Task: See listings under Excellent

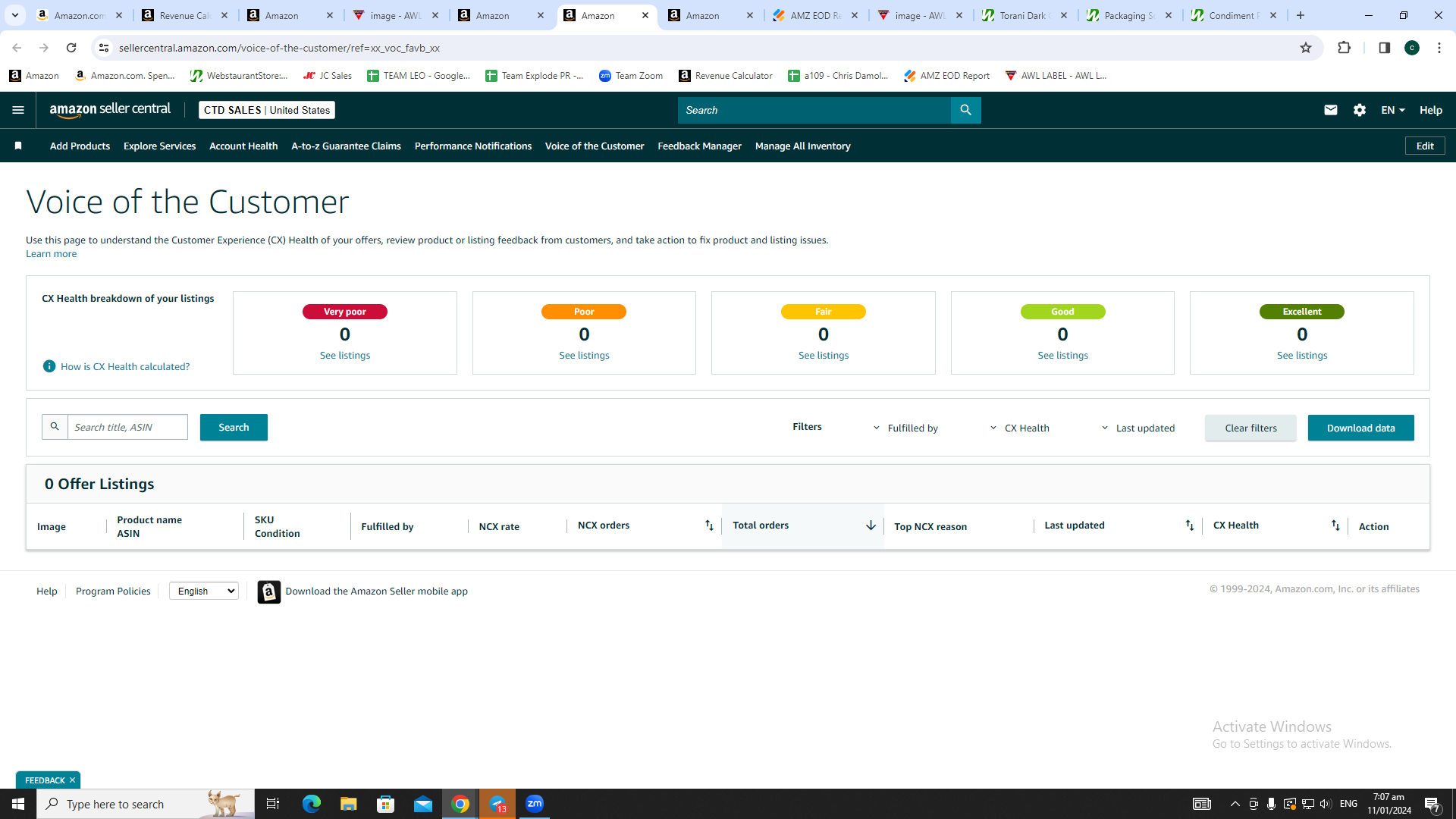Action: [x=1302, y=355]
